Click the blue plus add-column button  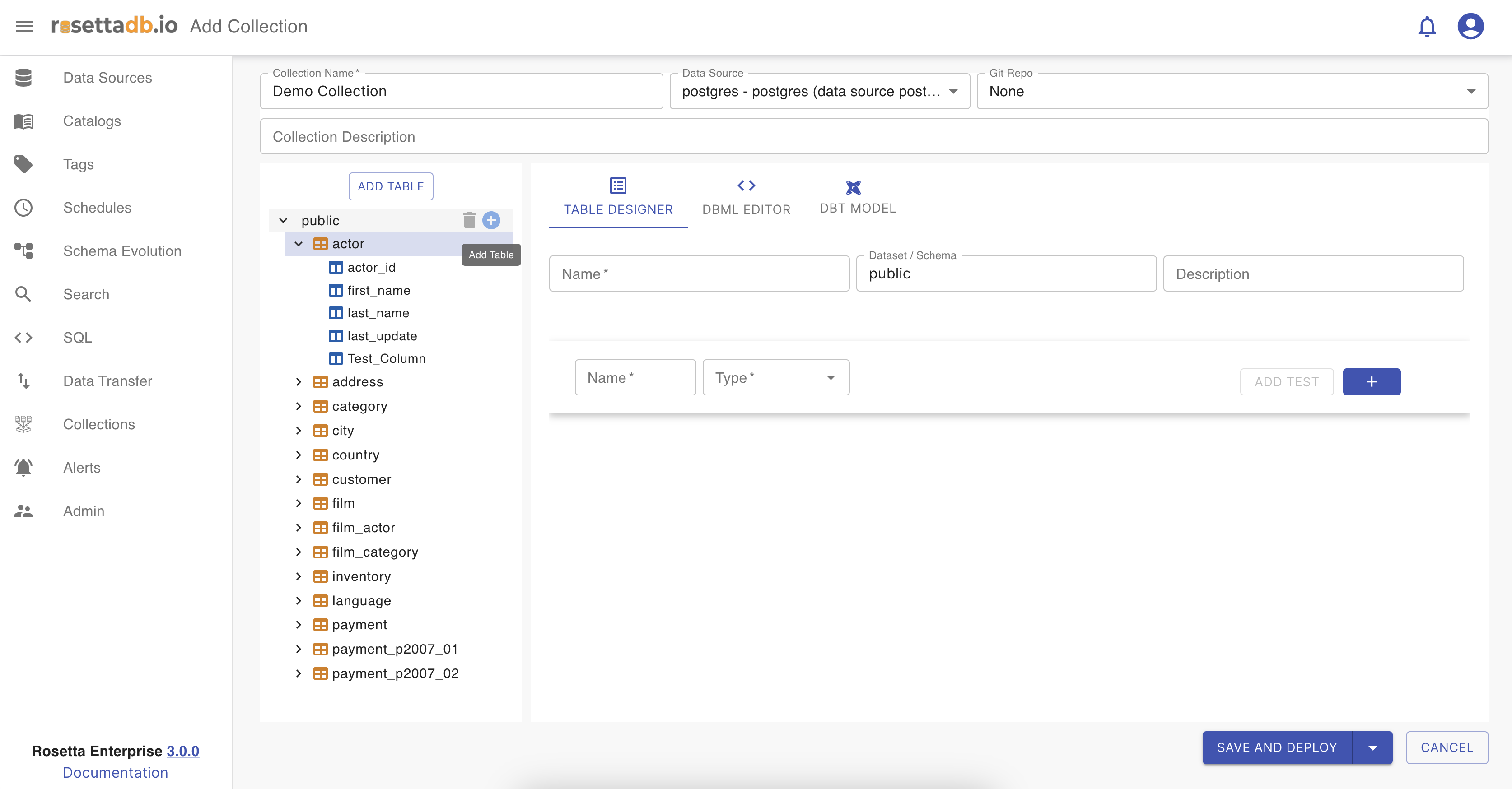pos(1371,382)
